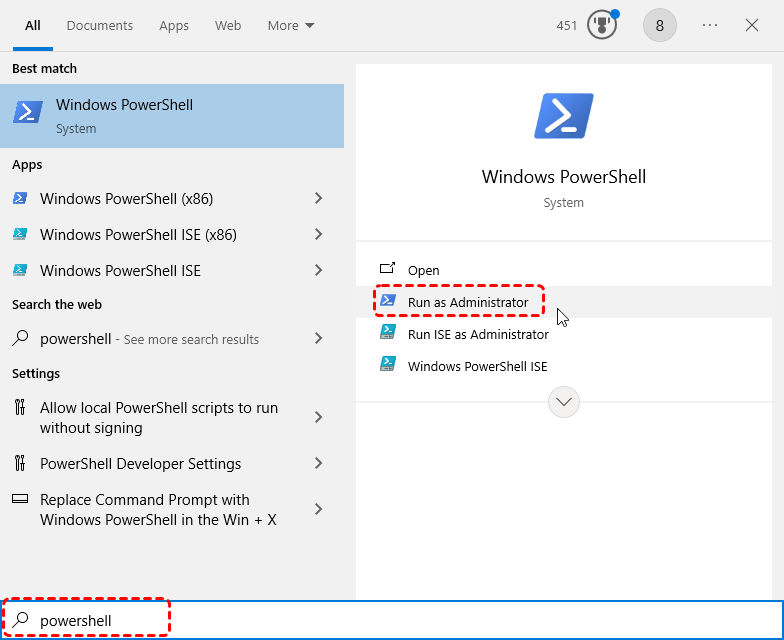
Task: Open the More dropdown filter
Action: [291, 25]
